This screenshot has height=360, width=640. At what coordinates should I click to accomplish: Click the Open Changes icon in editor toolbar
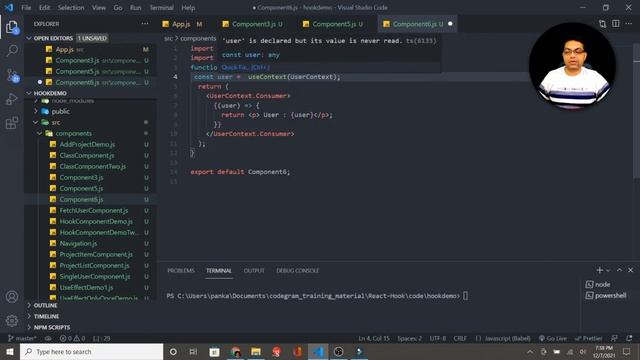pos(602,24)
